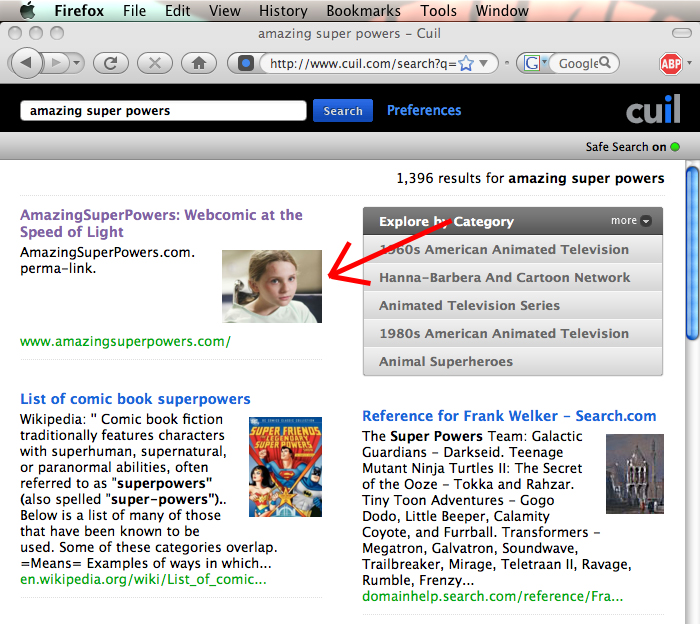The height and width of the screenshot is (624, 700).
Task: Click the cuil logo
Action: (x=653, y=109)
